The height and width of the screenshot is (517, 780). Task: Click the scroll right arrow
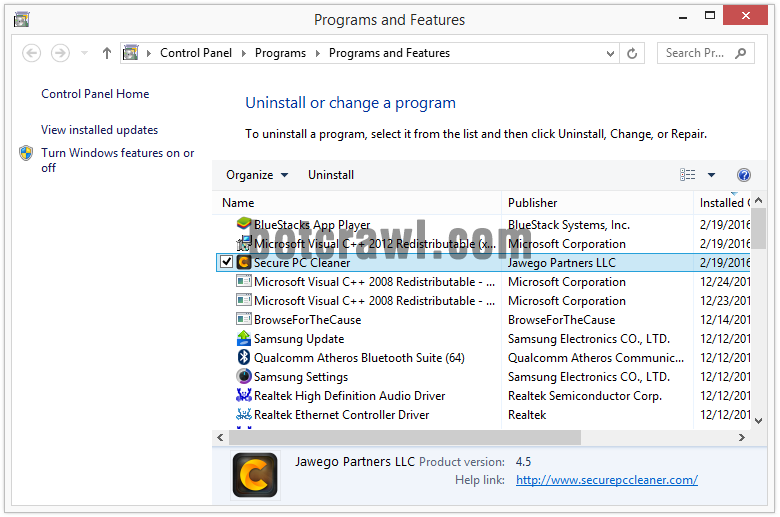pyautogui.click(x=742, y=437)
